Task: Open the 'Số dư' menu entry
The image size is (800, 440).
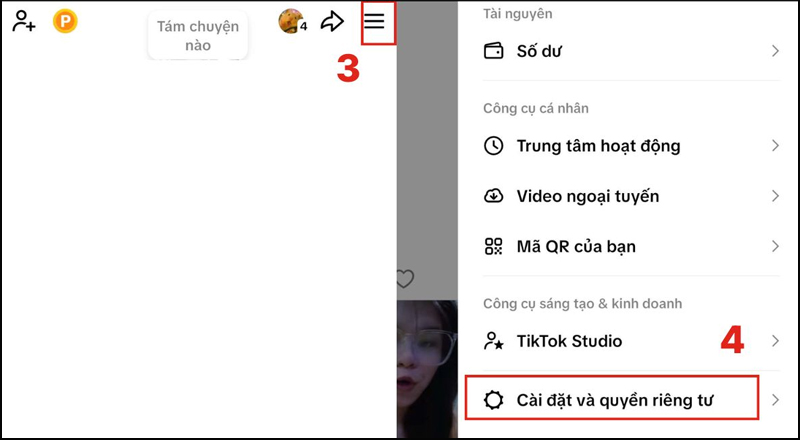Action: pos(632,51)
